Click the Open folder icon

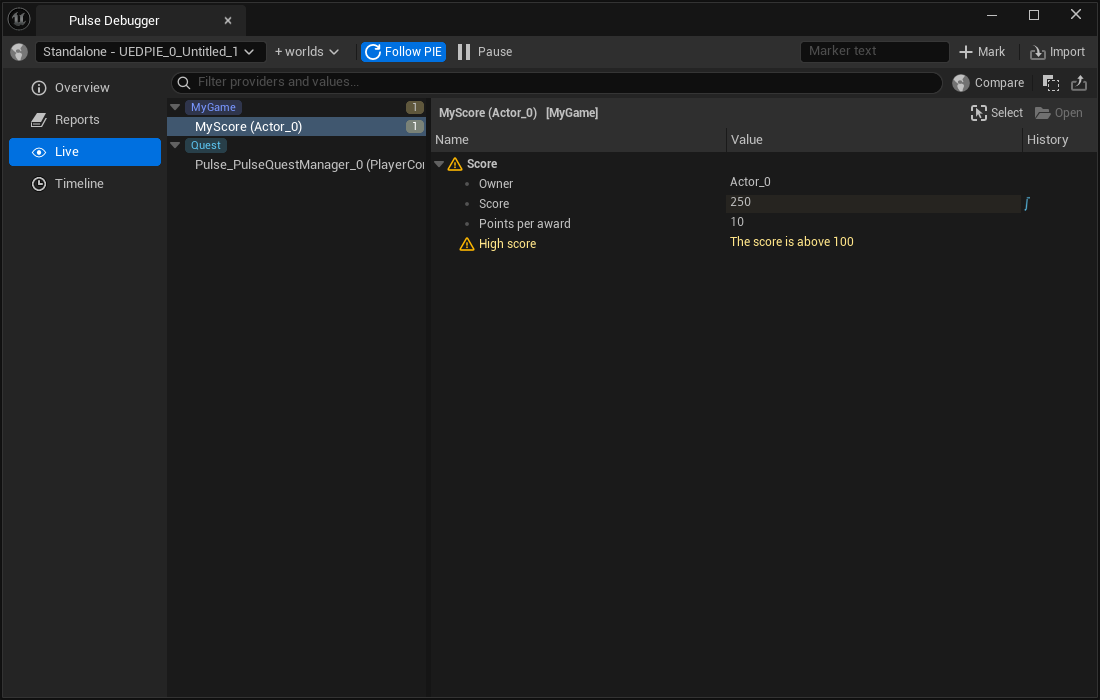coord(1042,113)
